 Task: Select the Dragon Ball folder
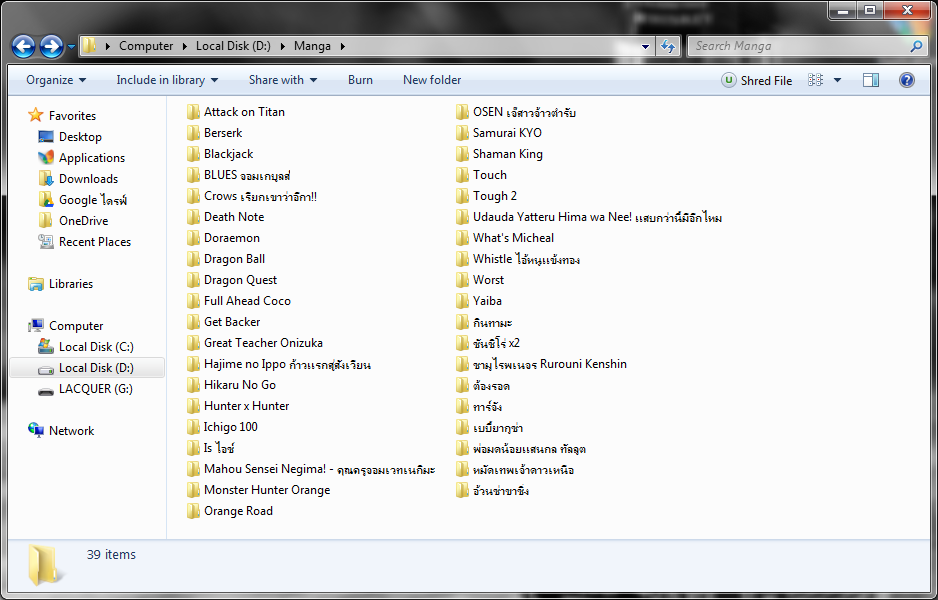tap(226, 258)
